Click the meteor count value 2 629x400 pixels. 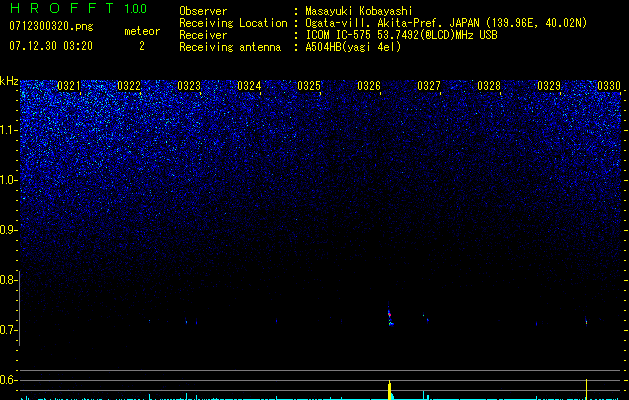pyautogui.click(x=142, y=46)
